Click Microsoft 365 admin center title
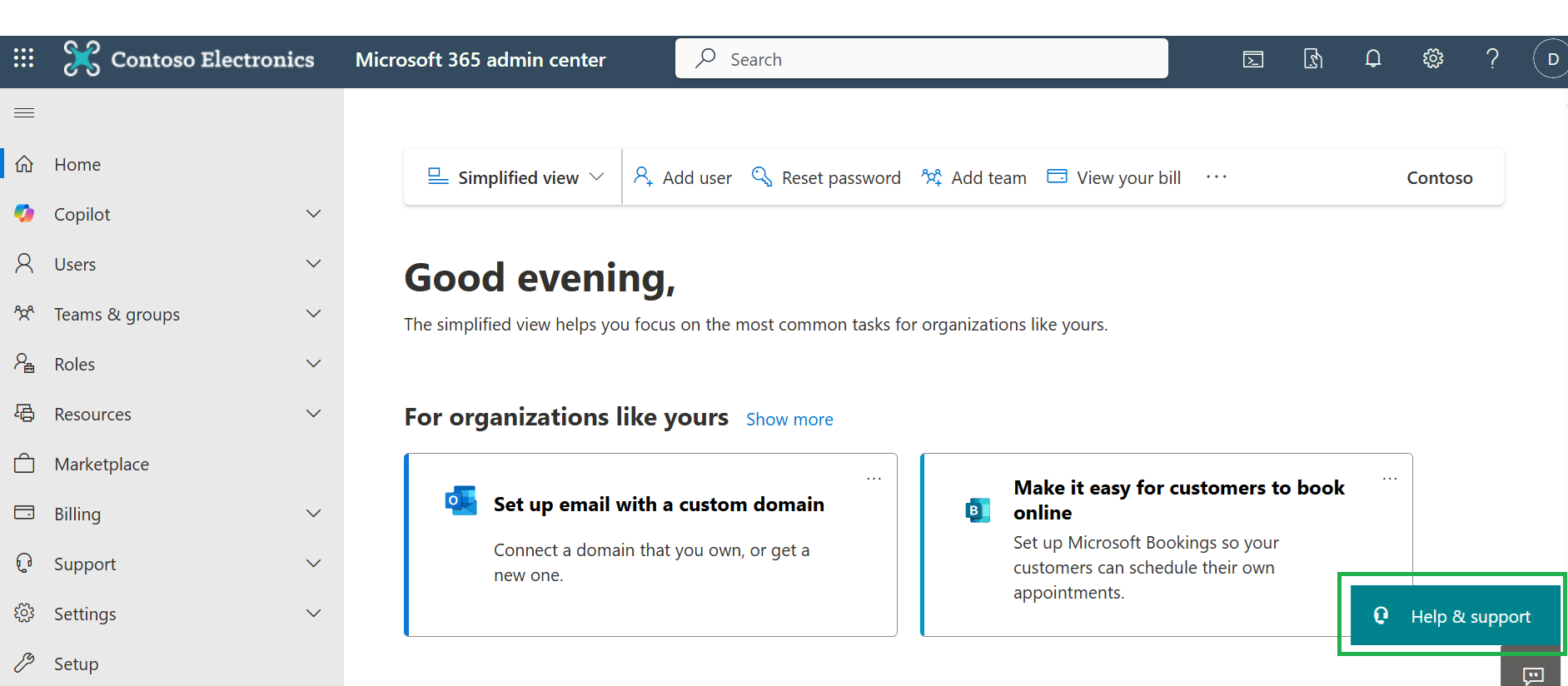Screen dimensions: 1568x686 point(480,59)
